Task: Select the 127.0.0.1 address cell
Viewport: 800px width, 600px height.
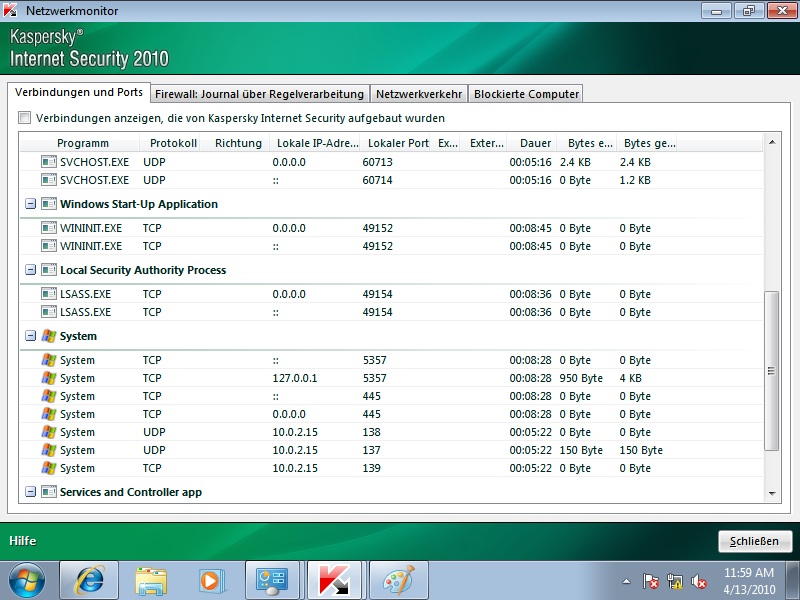Action: click(294, 378)
